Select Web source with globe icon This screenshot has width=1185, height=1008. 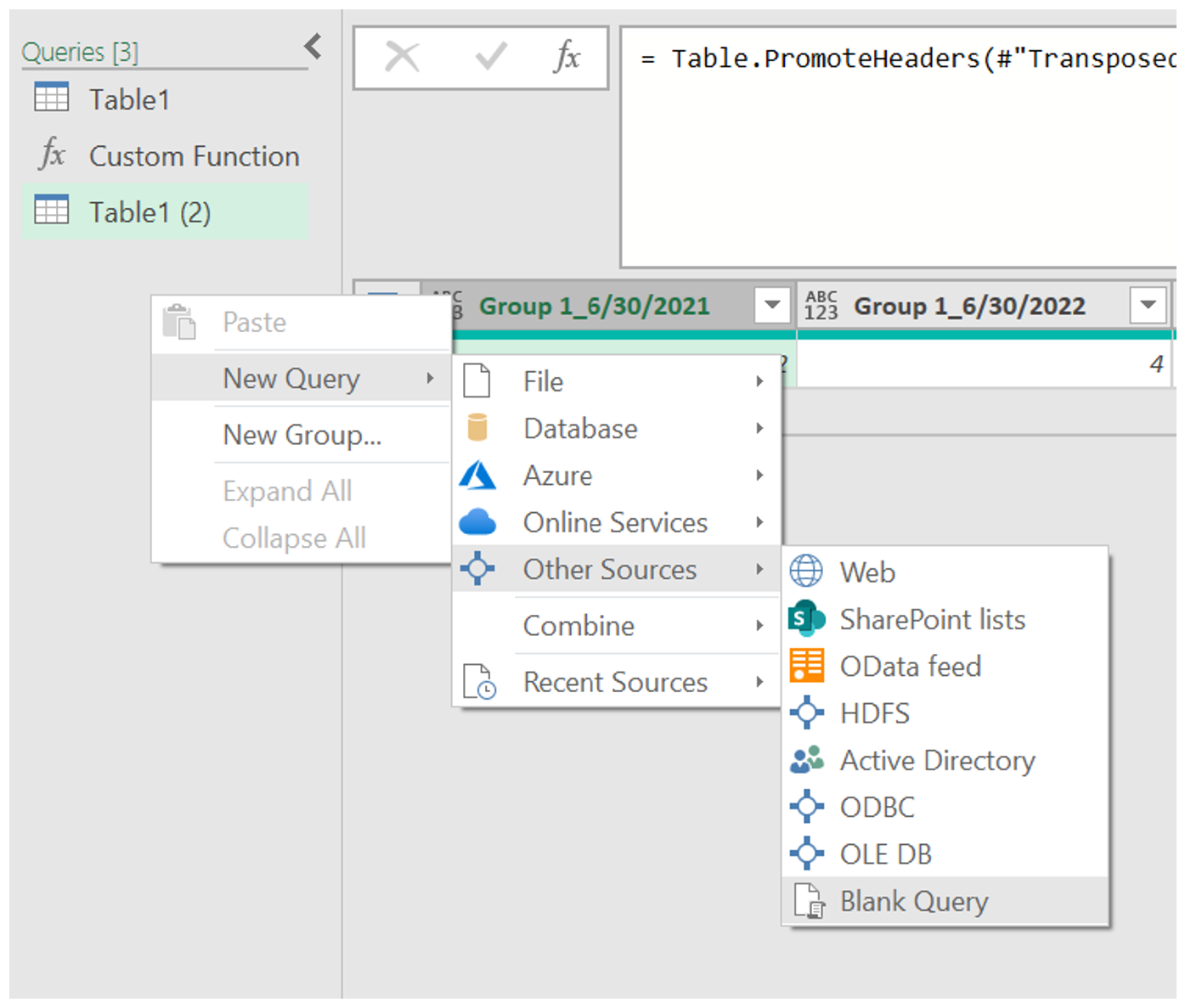click(x=866, y=572)
